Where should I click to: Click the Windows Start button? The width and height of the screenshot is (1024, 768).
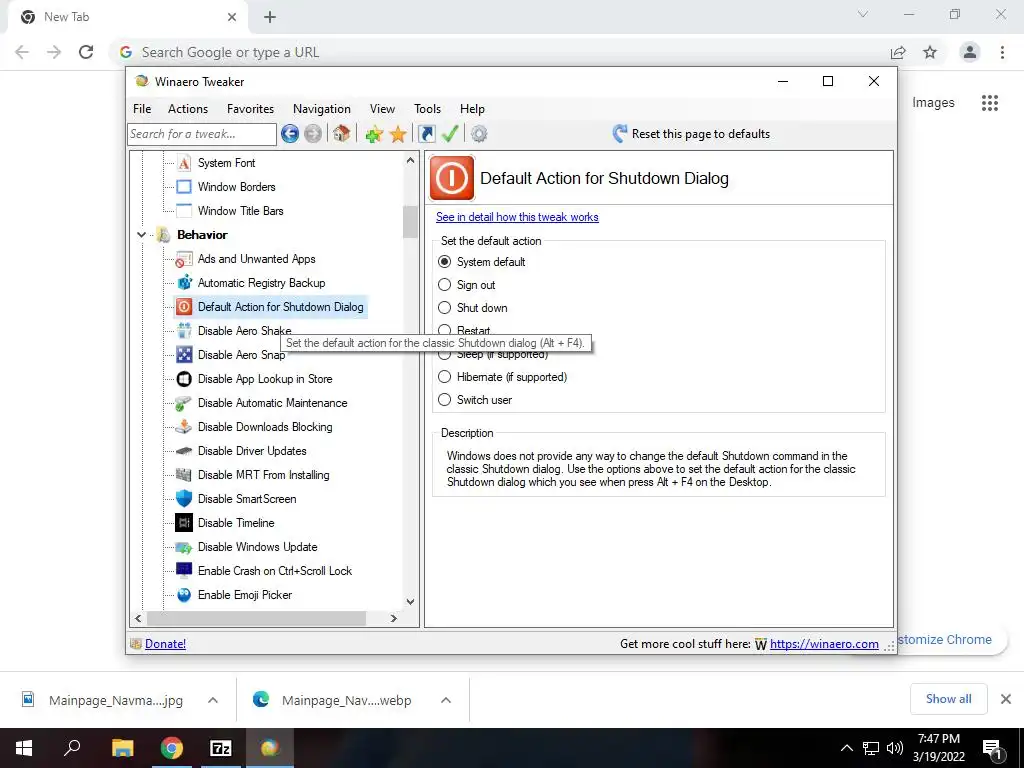[24, 748]
